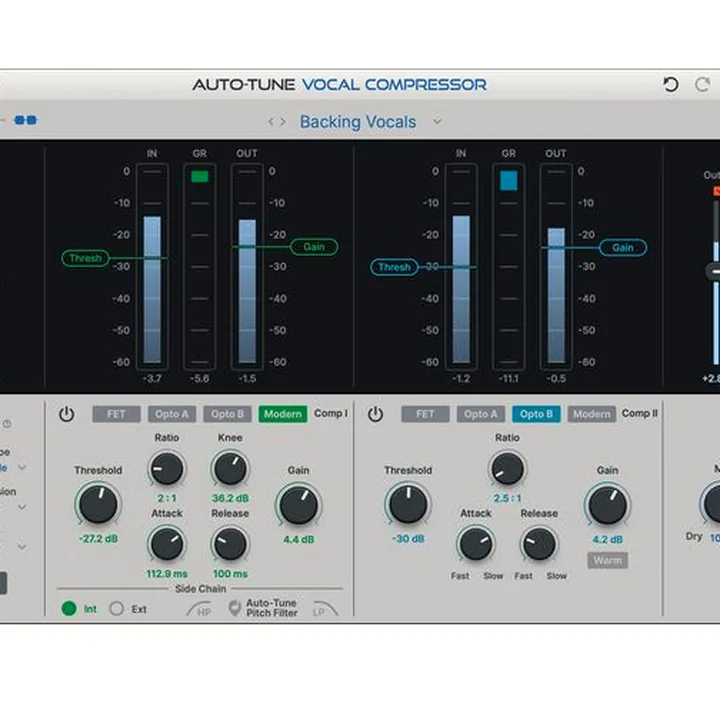Click the Comp I Knee knob
This screenshot has width=720, height=720.
pyautogui.click(x=230, y=469)
